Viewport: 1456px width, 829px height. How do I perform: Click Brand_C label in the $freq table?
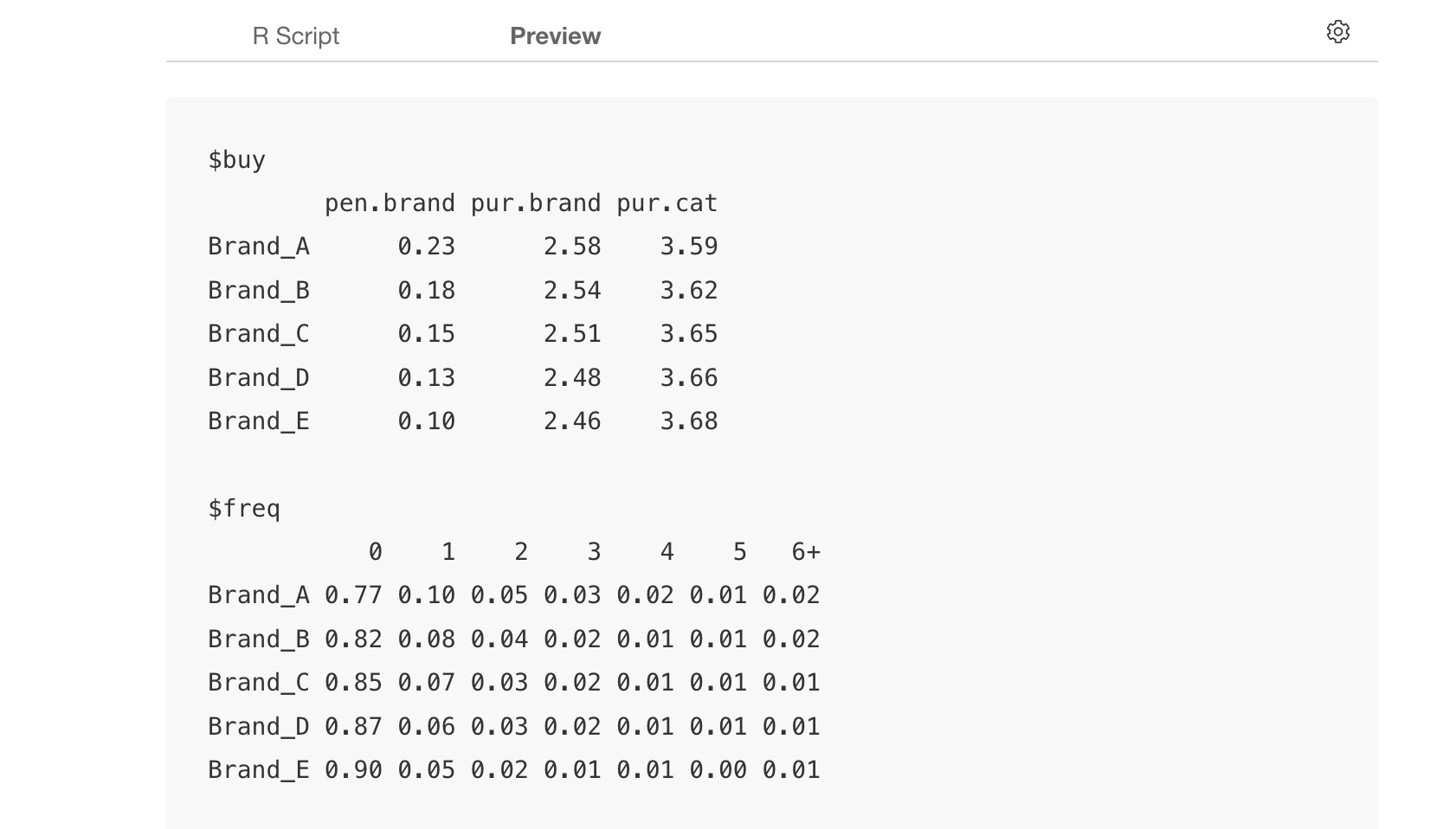[x=259, y=683]
